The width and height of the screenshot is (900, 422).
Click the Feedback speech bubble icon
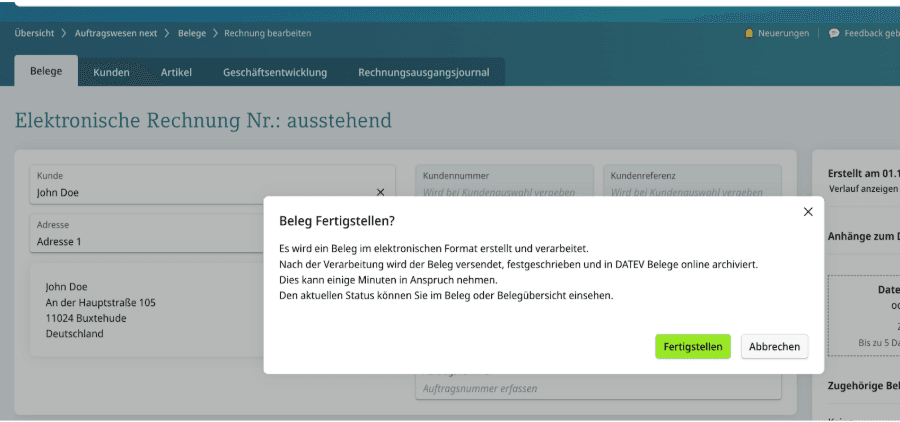pos(834,33)
